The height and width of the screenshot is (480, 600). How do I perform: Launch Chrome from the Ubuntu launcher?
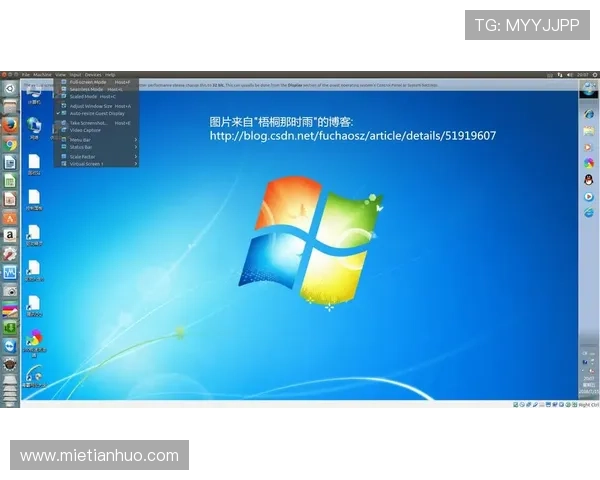(x=10, y=144)
